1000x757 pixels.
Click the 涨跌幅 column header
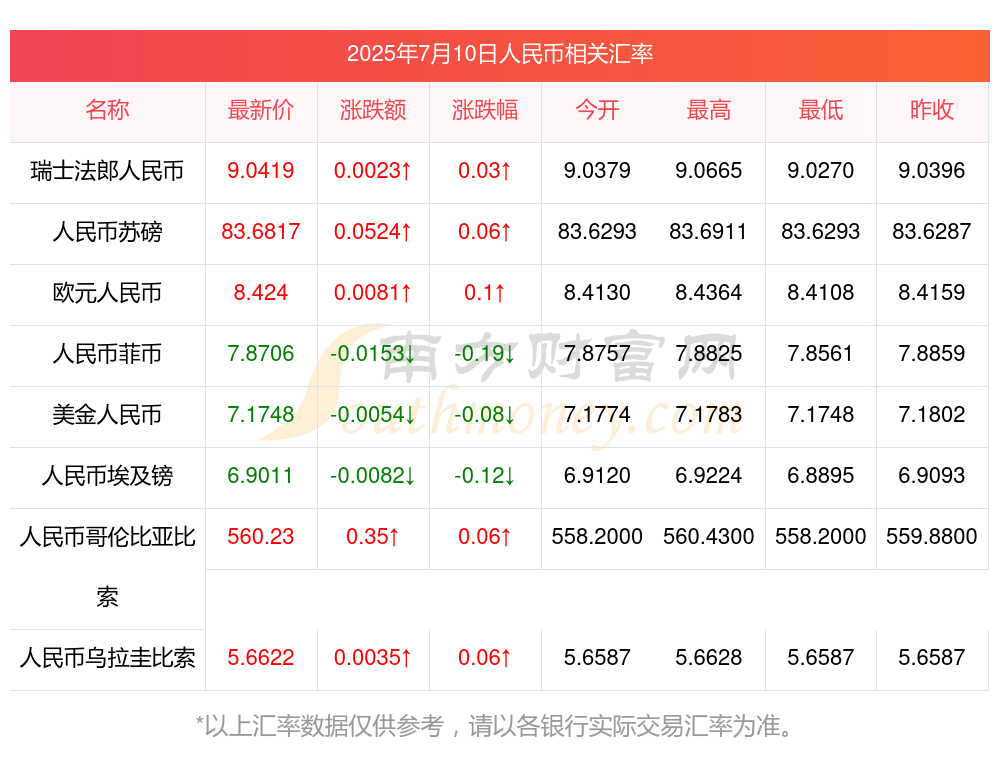click(x=485, y=110)
